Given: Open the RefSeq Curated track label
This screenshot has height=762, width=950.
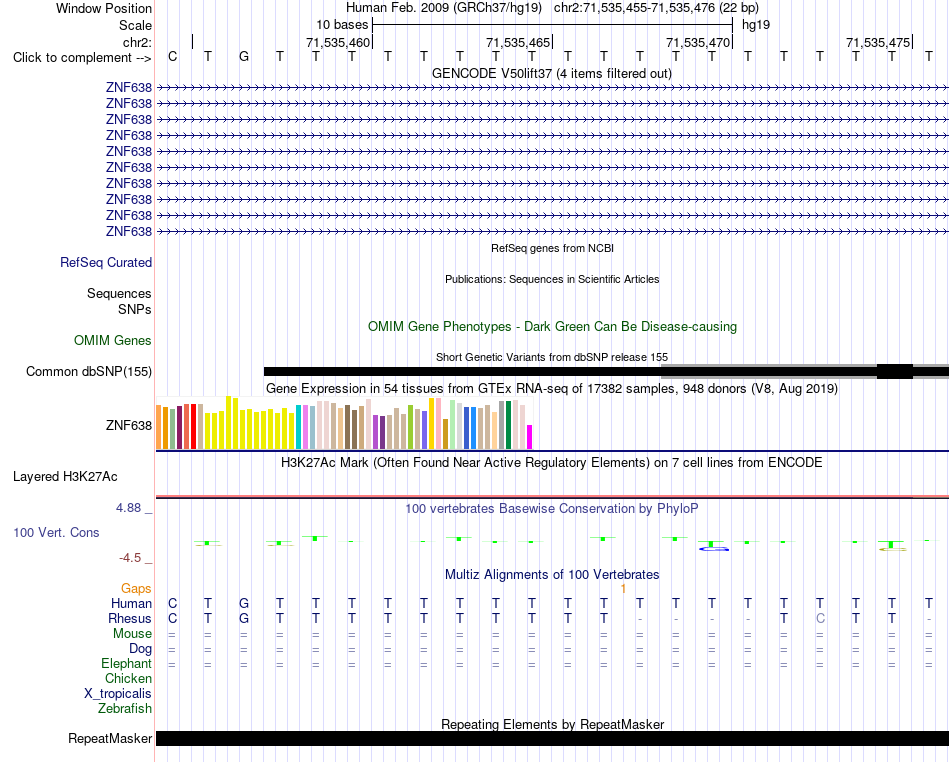Looking at the screenshot, I should [x=106, y=262].
